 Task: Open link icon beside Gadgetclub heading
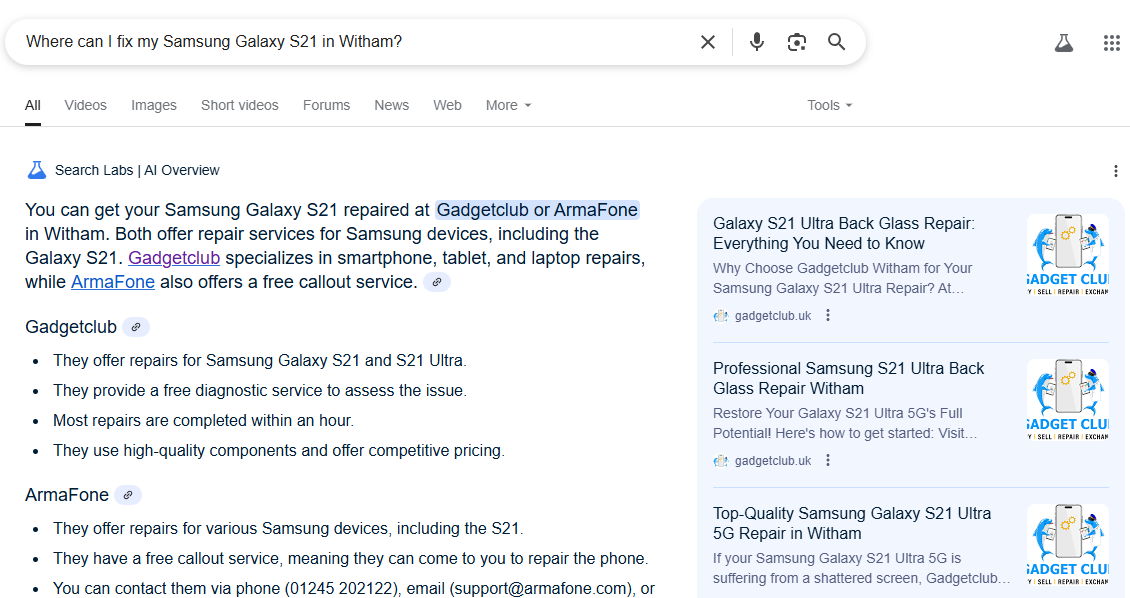(136, 327)
